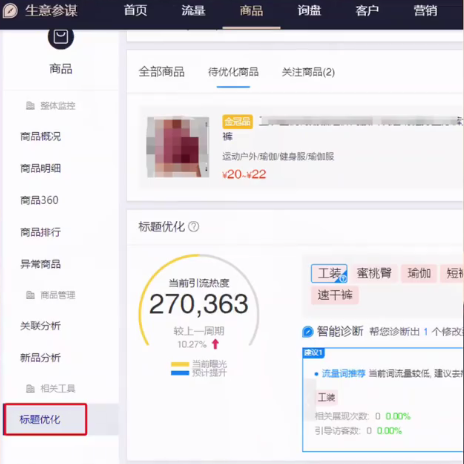Switch to the 关注商品(2) tab
Viewport: 464px width, 464px height.
[x=308, y=72]
